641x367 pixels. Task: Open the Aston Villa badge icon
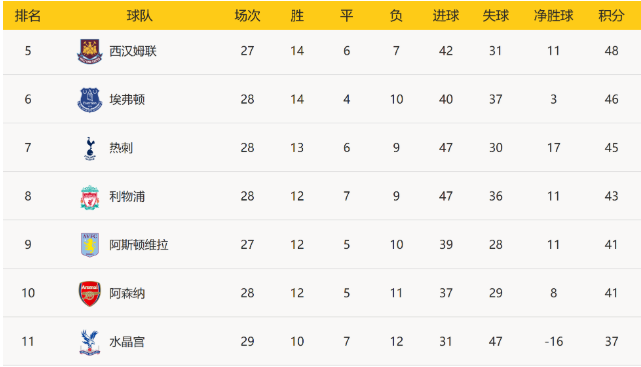coord(90,245)
